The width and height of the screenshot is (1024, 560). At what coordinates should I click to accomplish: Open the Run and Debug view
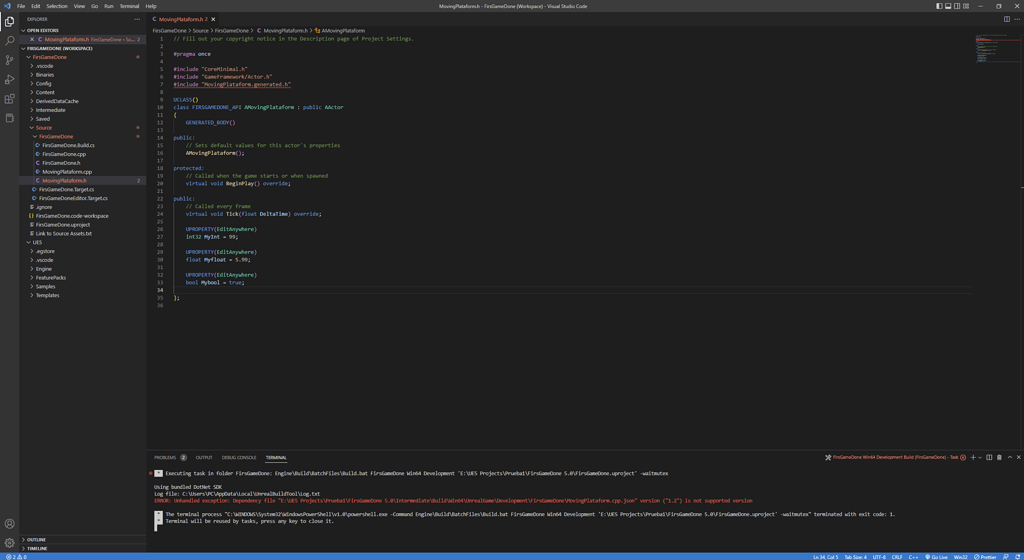[9, 80]
